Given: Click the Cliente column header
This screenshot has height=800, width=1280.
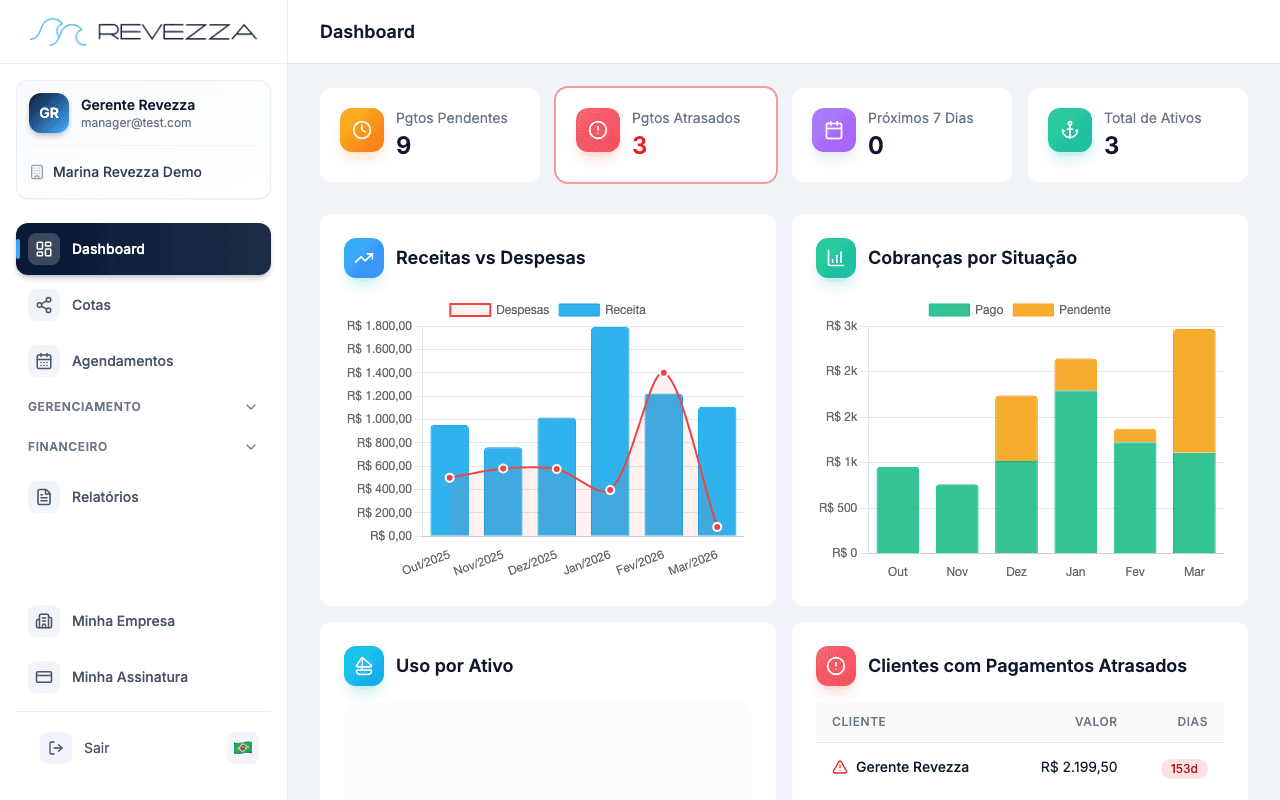Looking at the screenshot, I should 859,721.
